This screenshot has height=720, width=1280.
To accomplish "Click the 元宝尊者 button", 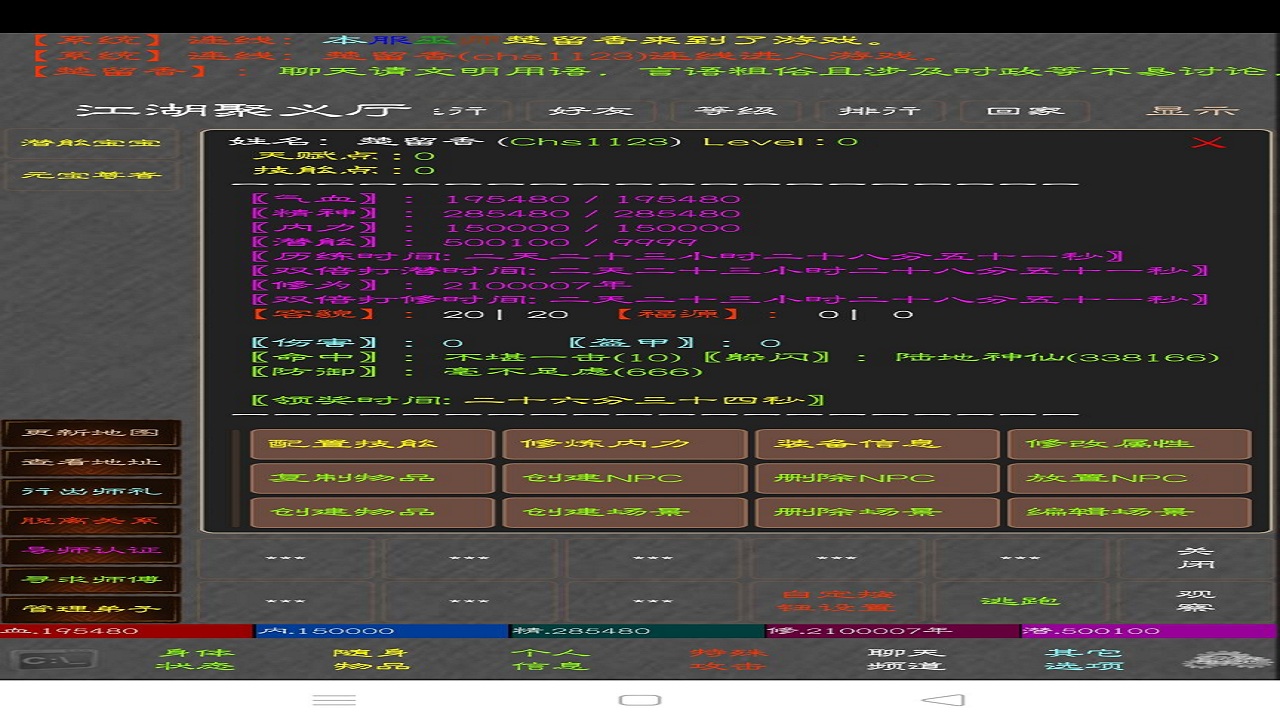I will tap(91, 176).
